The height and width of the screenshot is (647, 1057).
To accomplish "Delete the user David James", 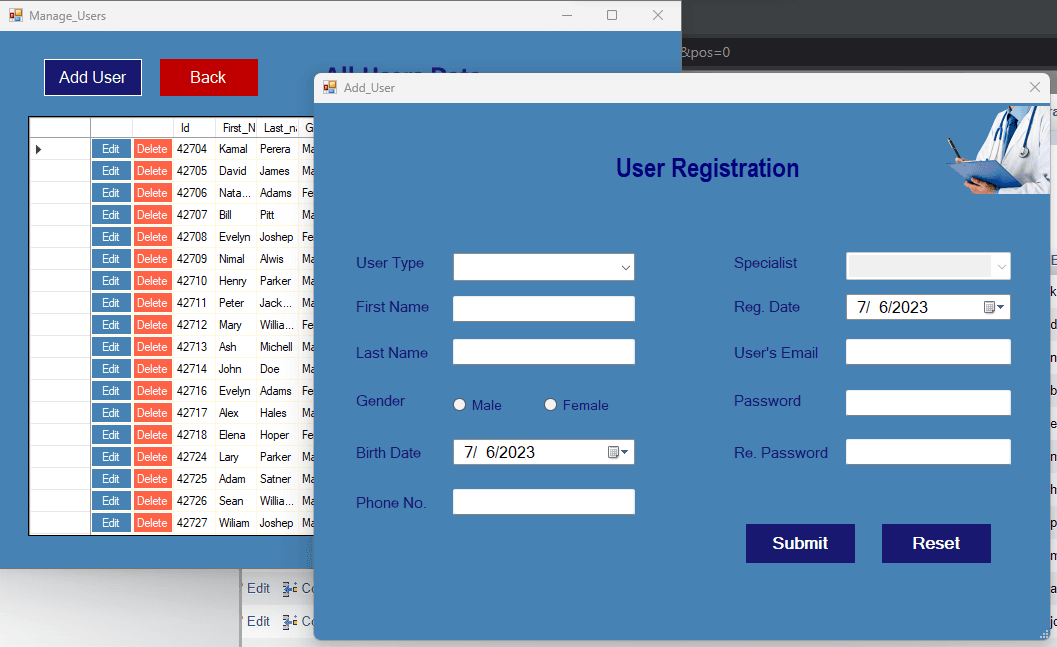I will click(x=151, y=170).
